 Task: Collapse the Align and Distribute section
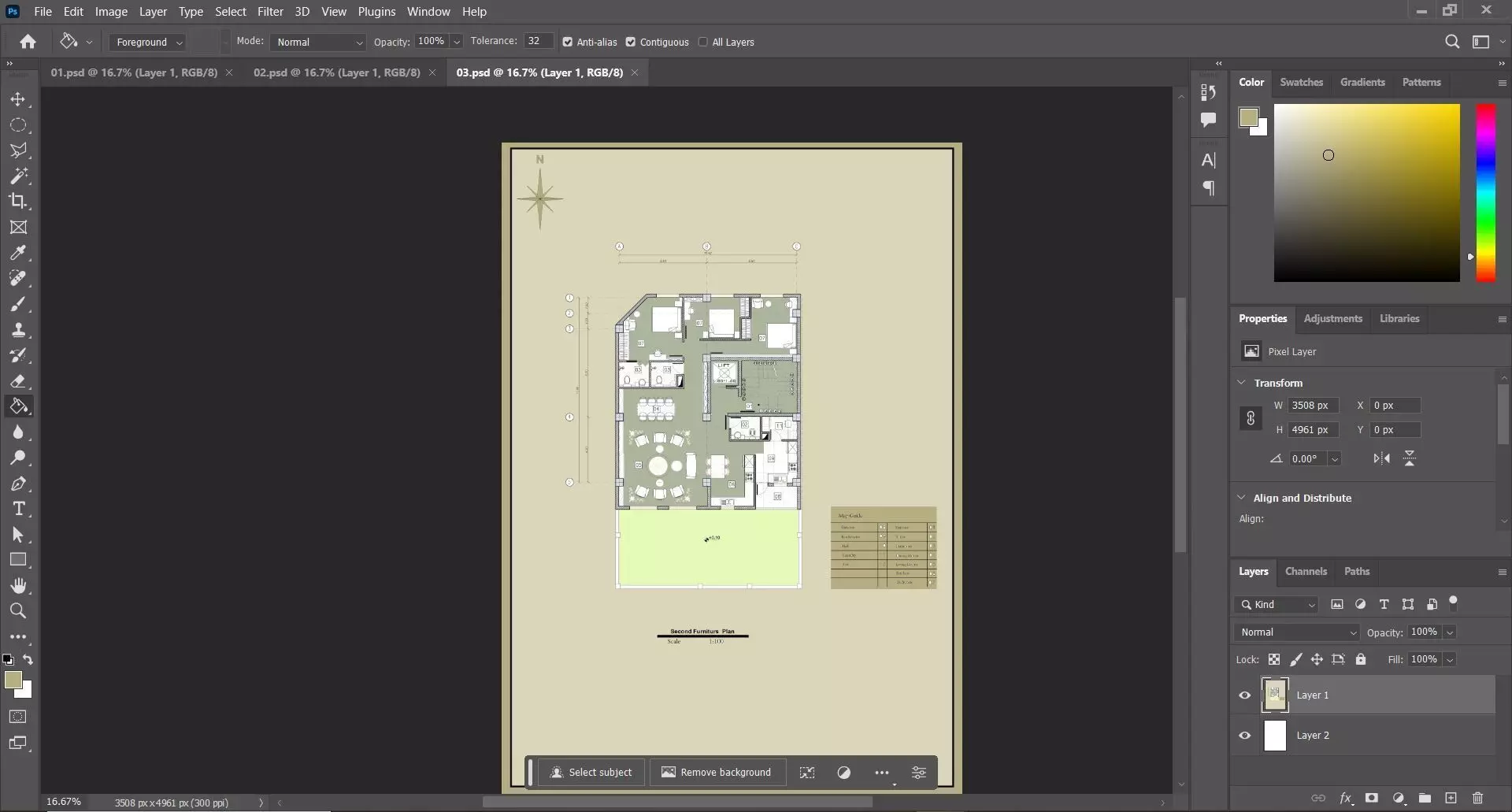pos(1241,498)
